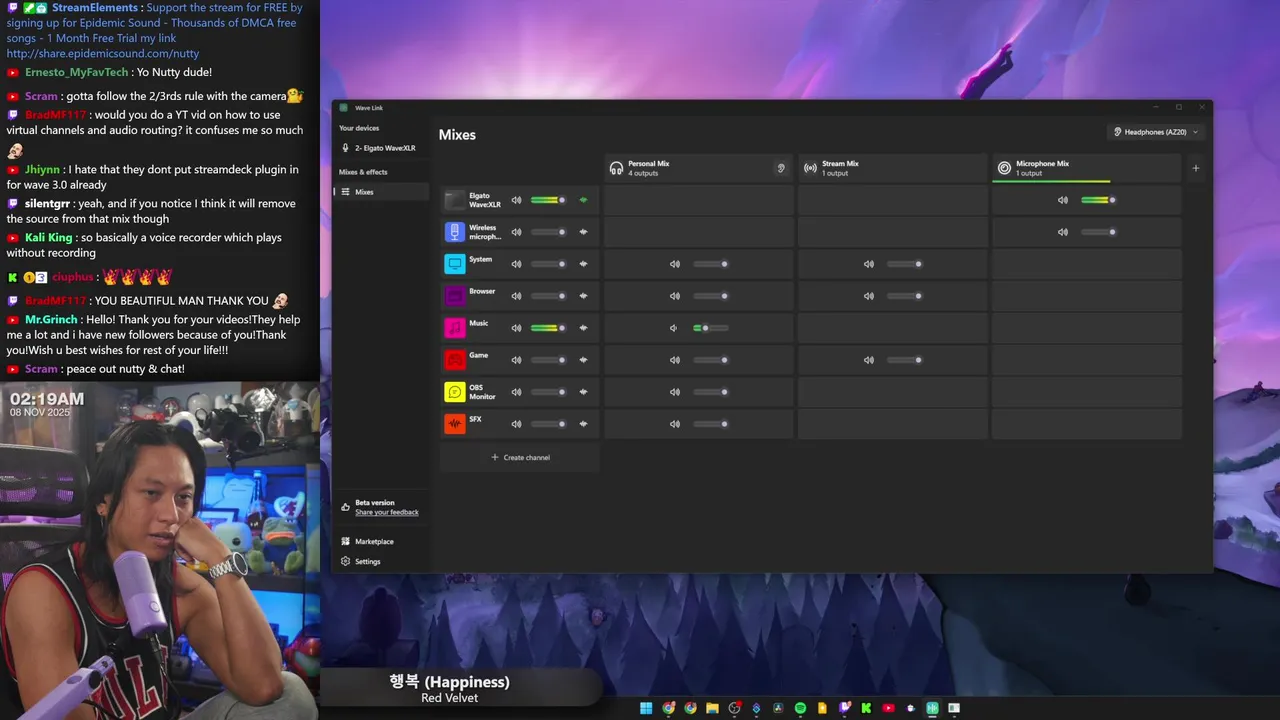The height and width of the screenshot is (720, 1280).
Task: Open the Twitch app in the taskbar
Action: pos(844,708)
